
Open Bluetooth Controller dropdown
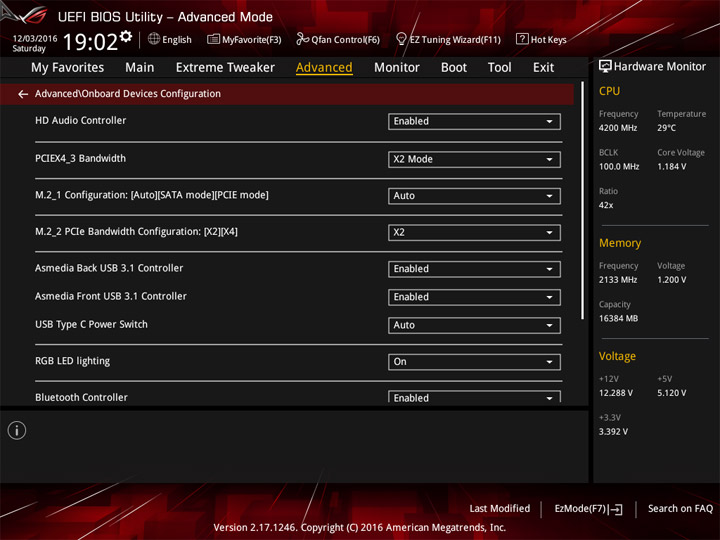(474, 397)
